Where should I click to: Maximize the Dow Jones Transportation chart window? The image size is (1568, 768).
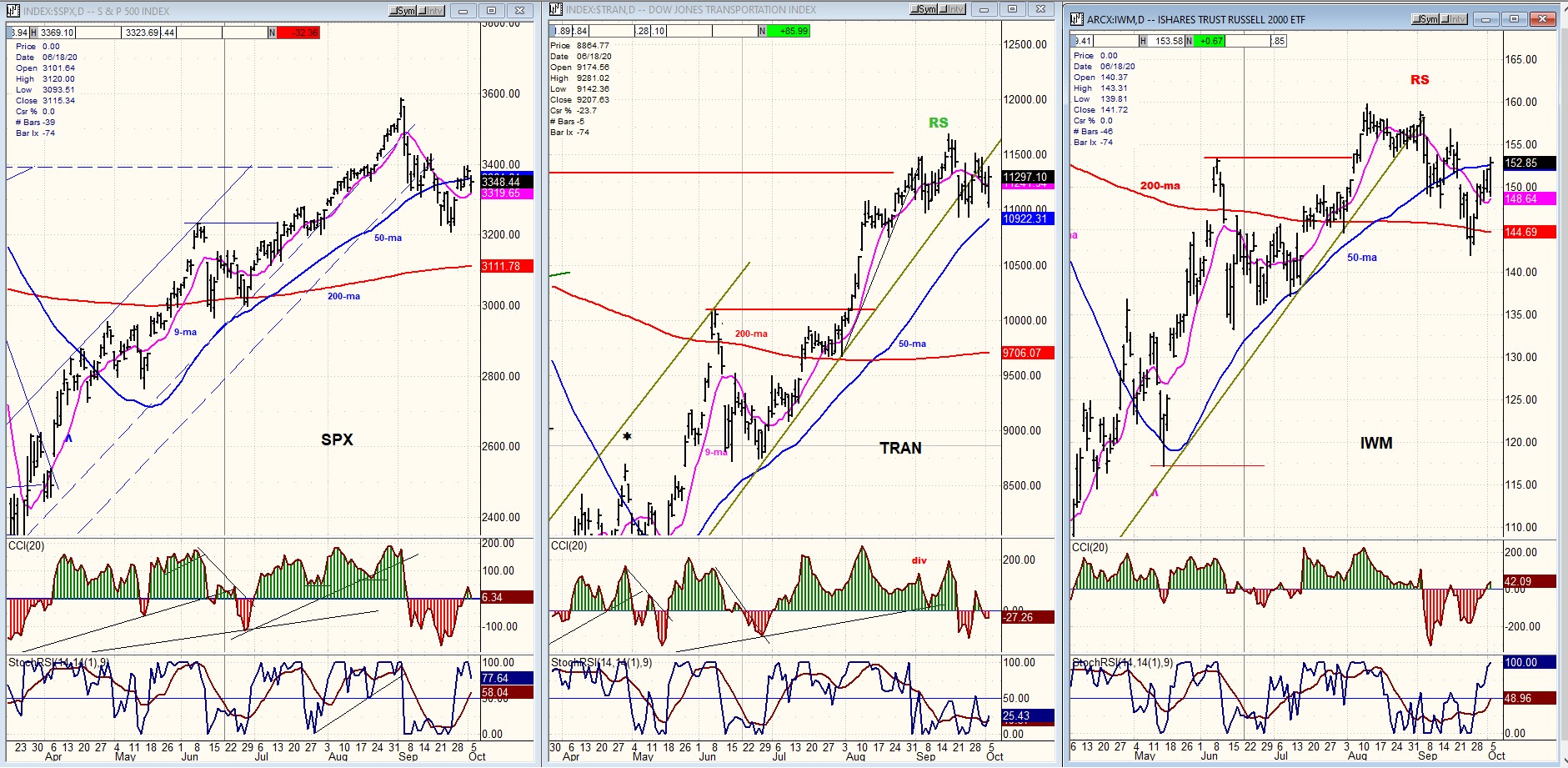[1012, 9]
